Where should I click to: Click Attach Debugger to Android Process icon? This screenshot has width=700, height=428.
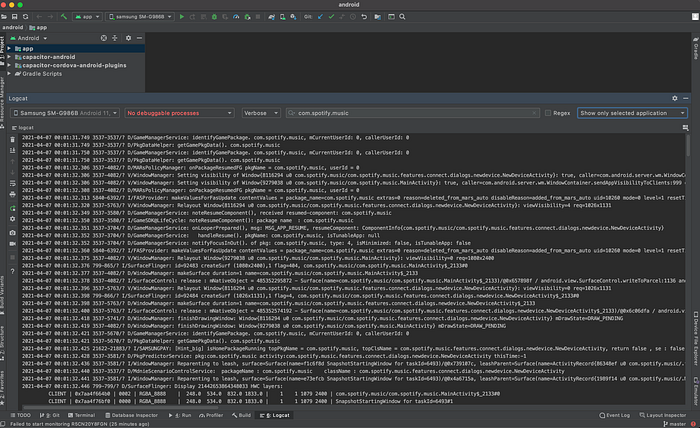click(x=247, y=17)
